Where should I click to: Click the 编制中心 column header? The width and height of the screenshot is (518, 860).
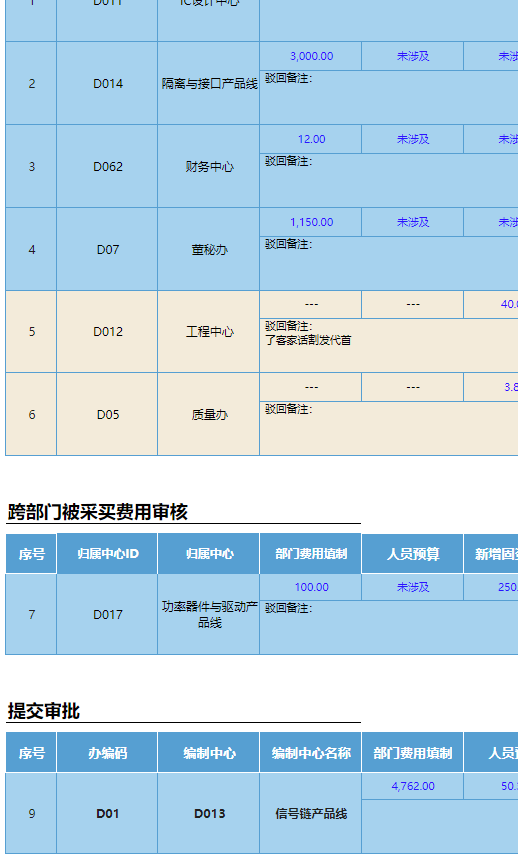point(209,752)
